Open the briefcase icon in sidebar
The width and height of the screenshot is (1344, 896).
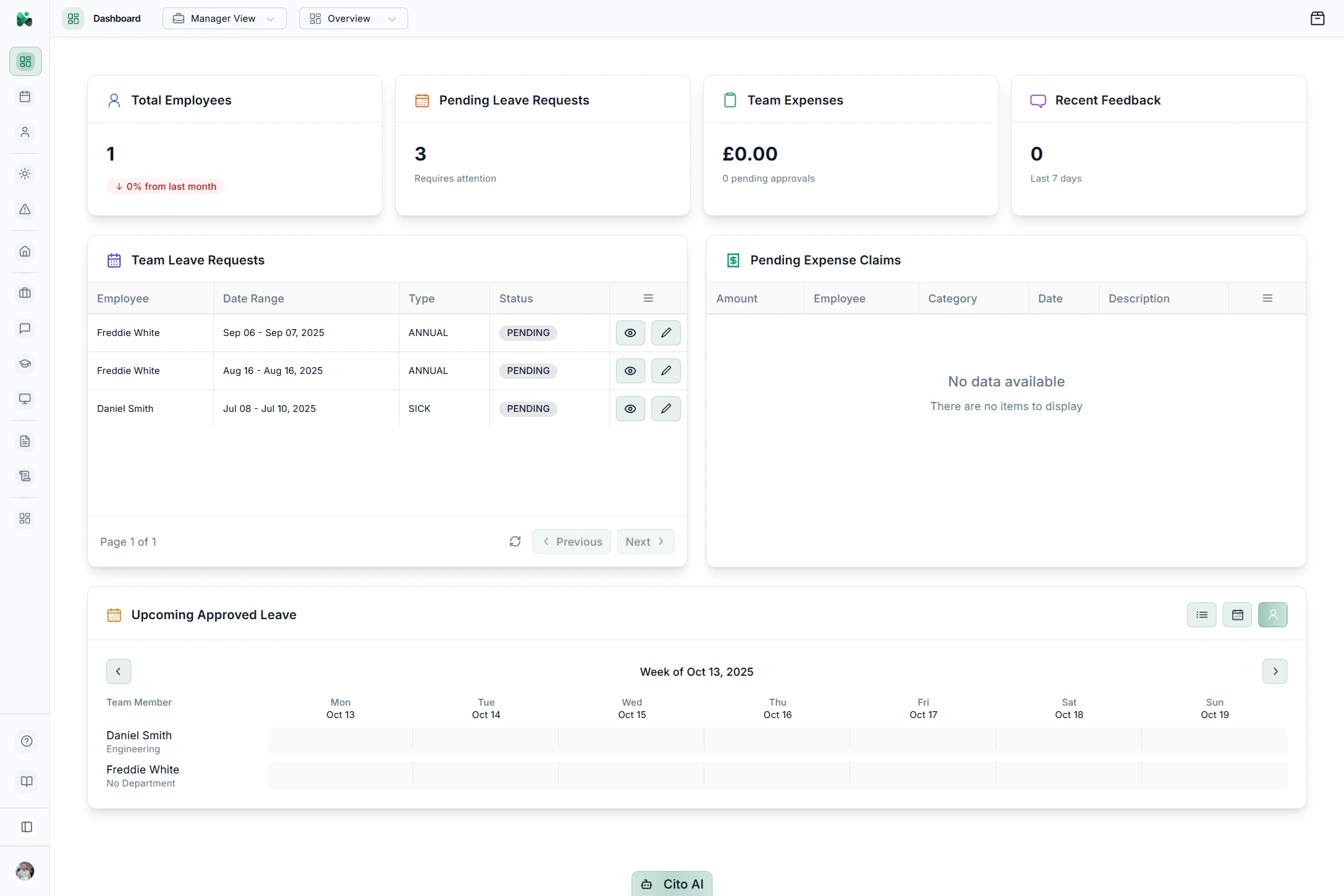coord(25,293)
